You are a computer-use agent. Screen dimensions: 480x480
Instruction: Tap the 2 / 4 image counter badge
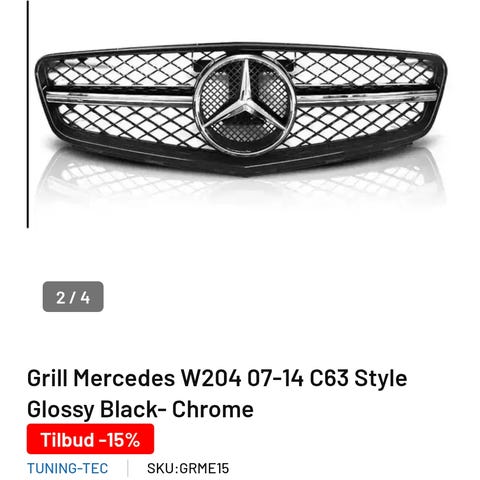(73, 297)
